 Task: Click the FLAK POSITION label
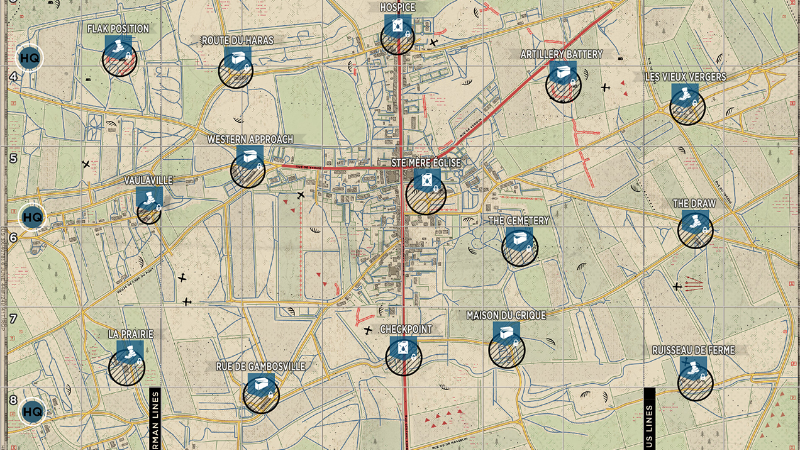[118, 29]
